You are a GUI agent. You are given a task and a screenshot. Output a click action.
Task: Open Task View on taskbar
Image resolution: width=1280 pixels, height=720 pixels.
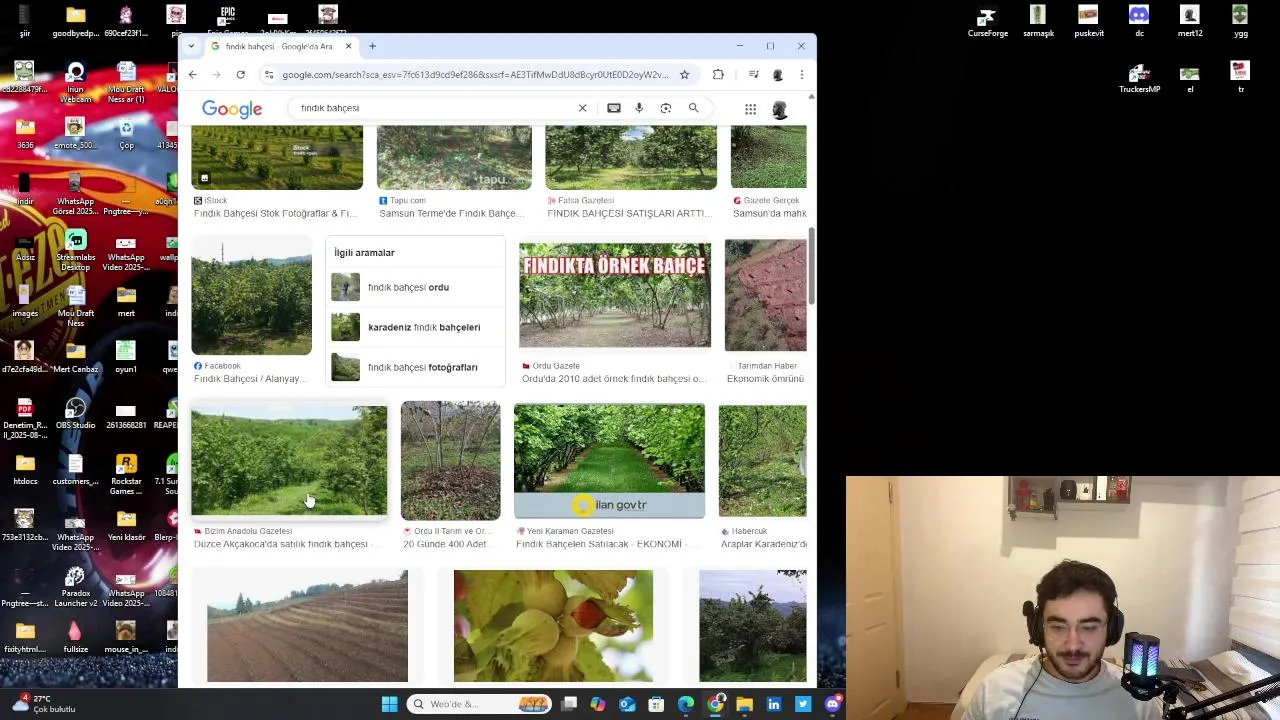(569, 704)
